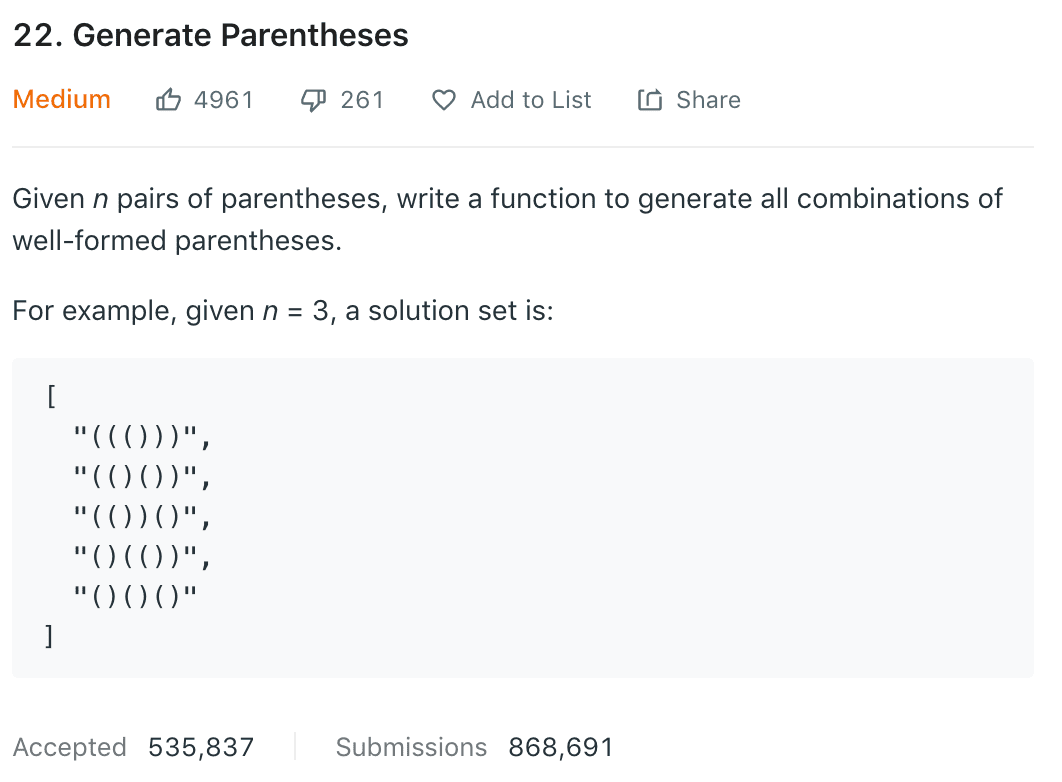The image size is (1062, 782).
Task: Click the thumbs up like icon
Action: pyautogui.click(x=168, y=100)
